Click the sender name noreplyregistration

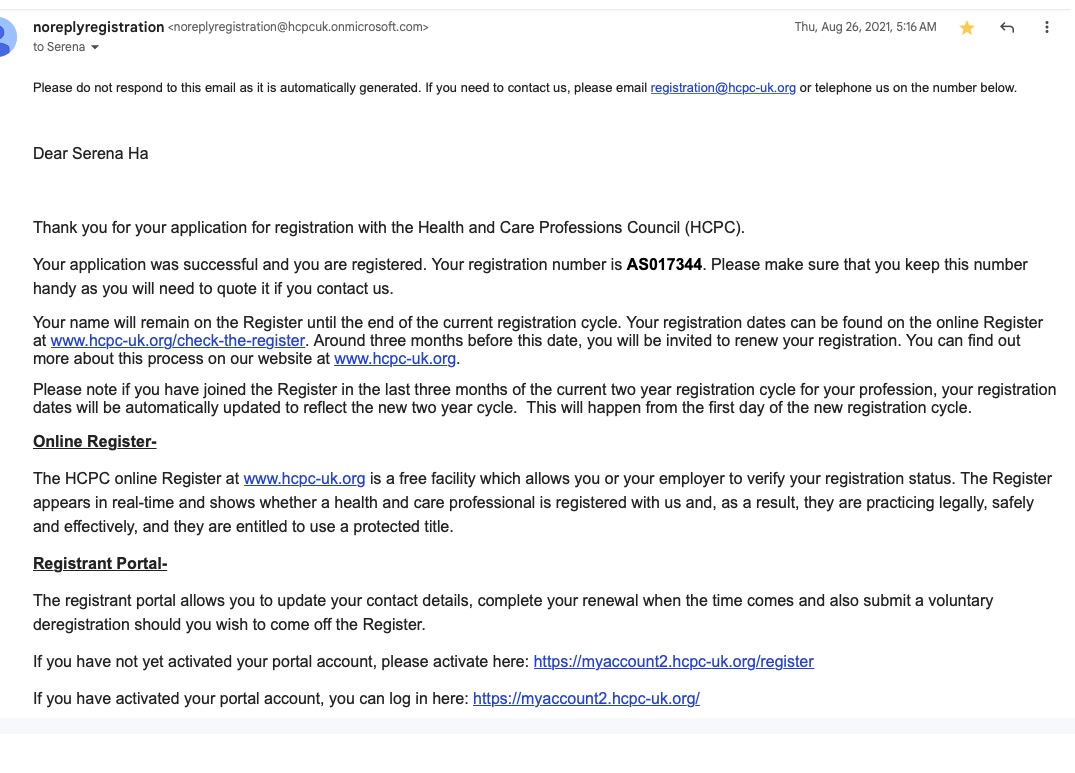98,27
